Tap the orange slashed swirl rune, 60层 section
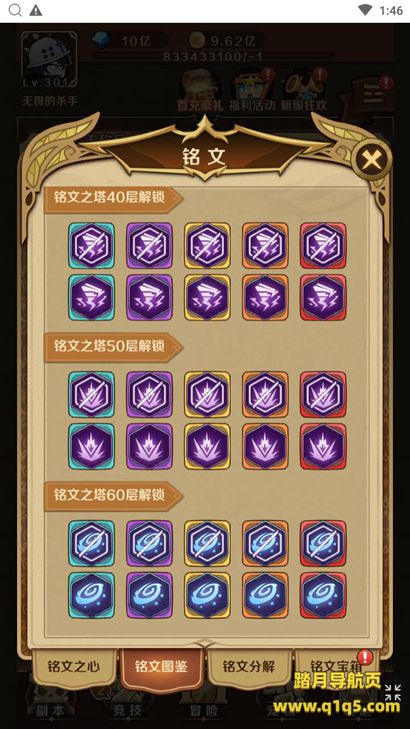410x729 pixels. (265, 543)
